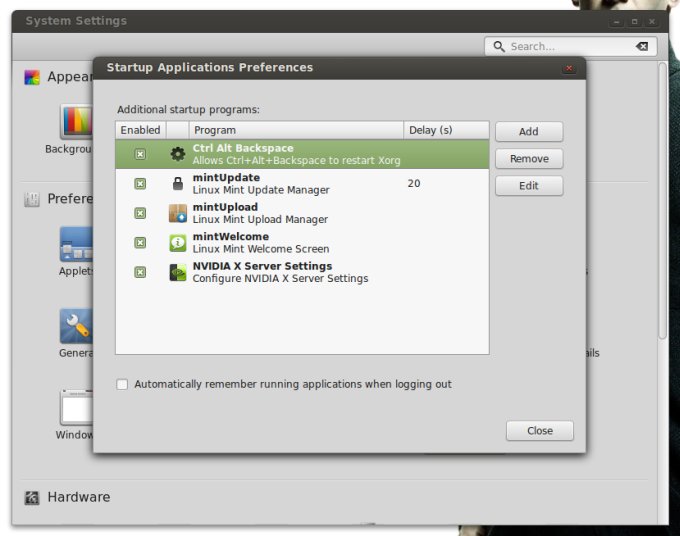Disable mintUpdate startup checkbox
The height and width of the screenshot is (536, 680).
(x=140, y=184)
